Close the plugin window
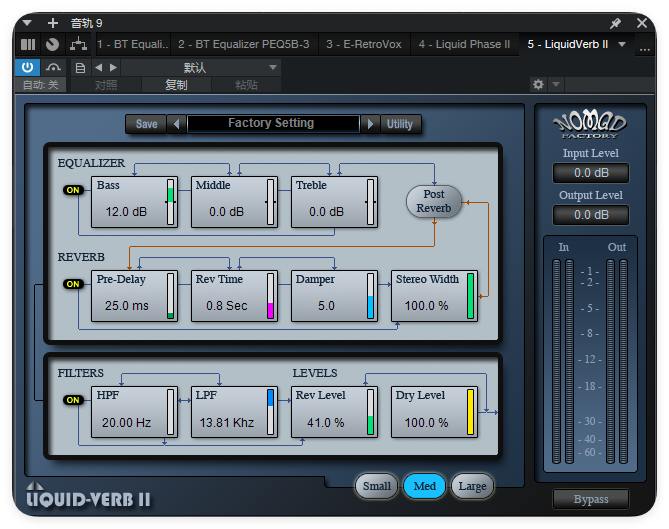The image size is (669, 529). pyautogui.click(x=642, y=23)
